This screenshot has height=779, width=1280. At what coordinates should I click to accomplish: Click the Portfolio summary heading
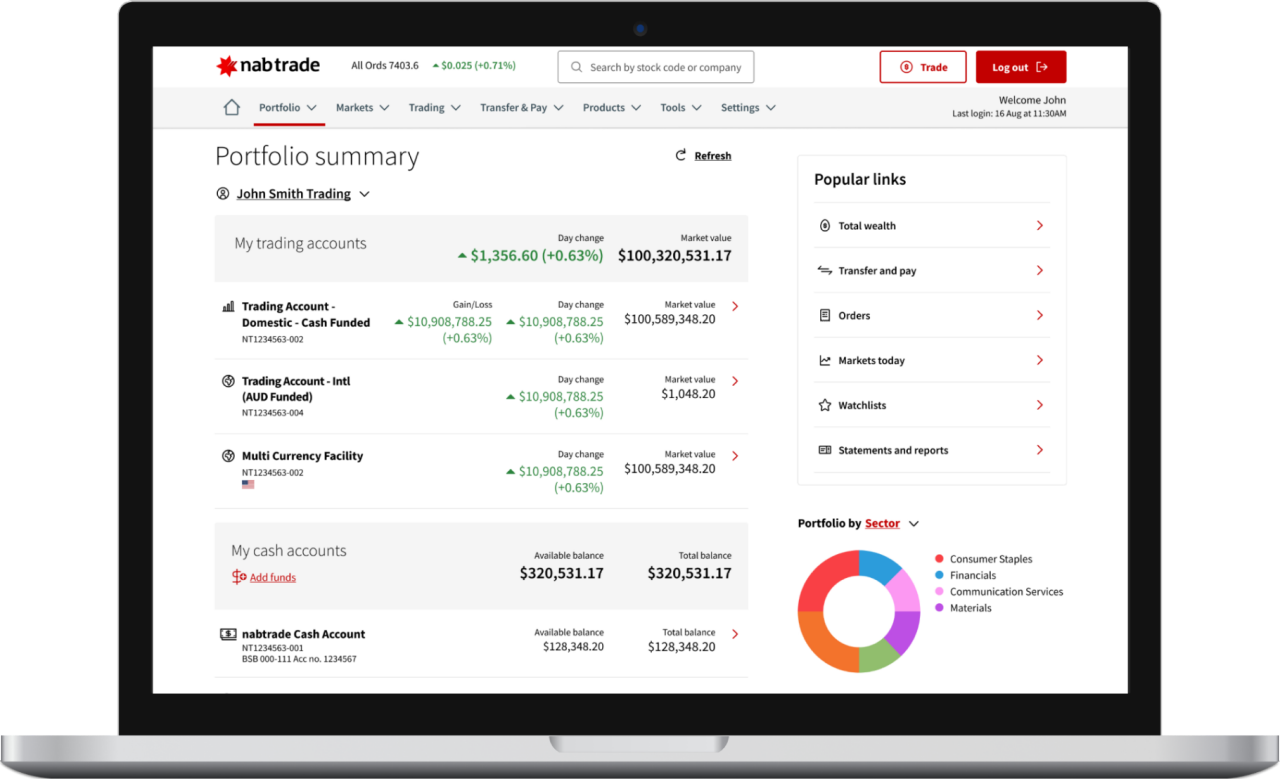tap(317, 157)
